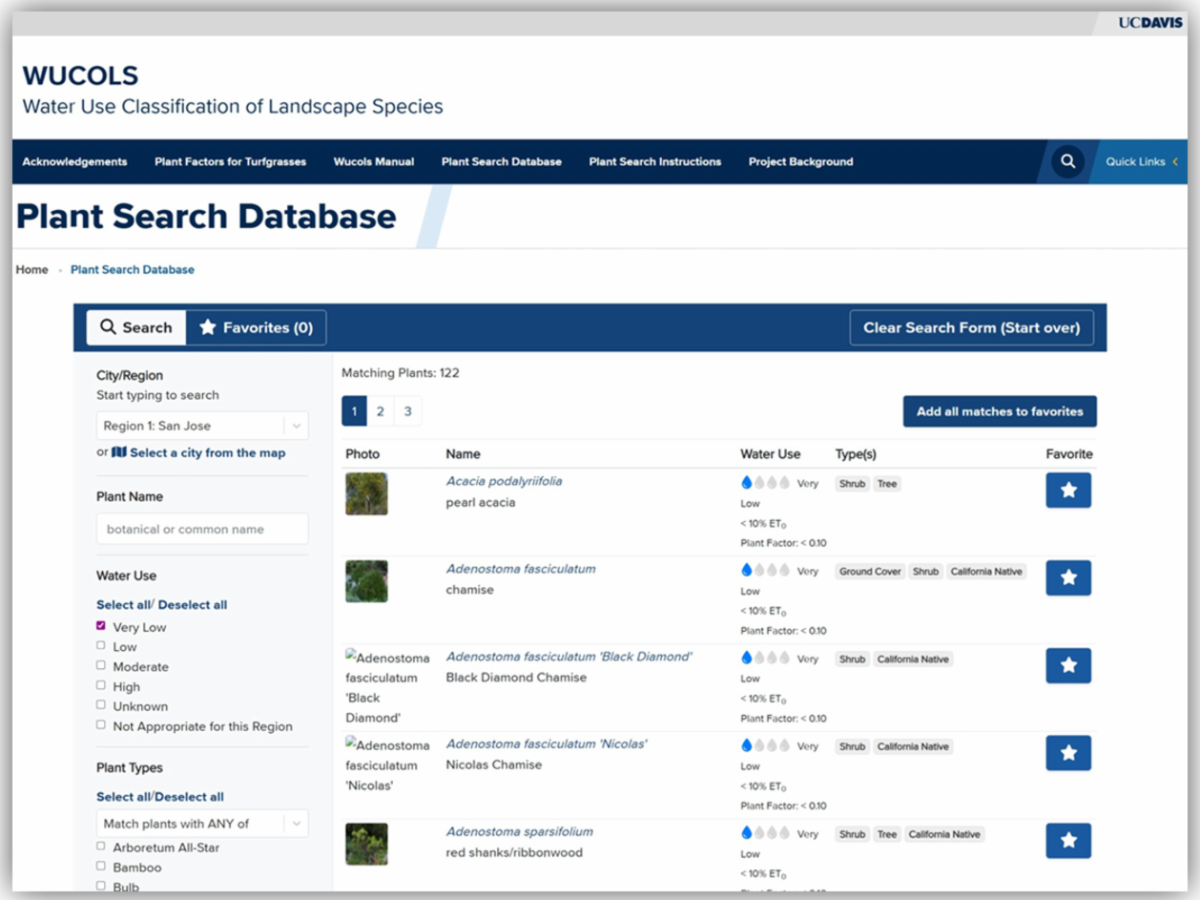Viewport: 1200px width, 900px height.
Task: Switch to the Favorites (0) tab
Action: pyautogui.click(x=256, y=327)
